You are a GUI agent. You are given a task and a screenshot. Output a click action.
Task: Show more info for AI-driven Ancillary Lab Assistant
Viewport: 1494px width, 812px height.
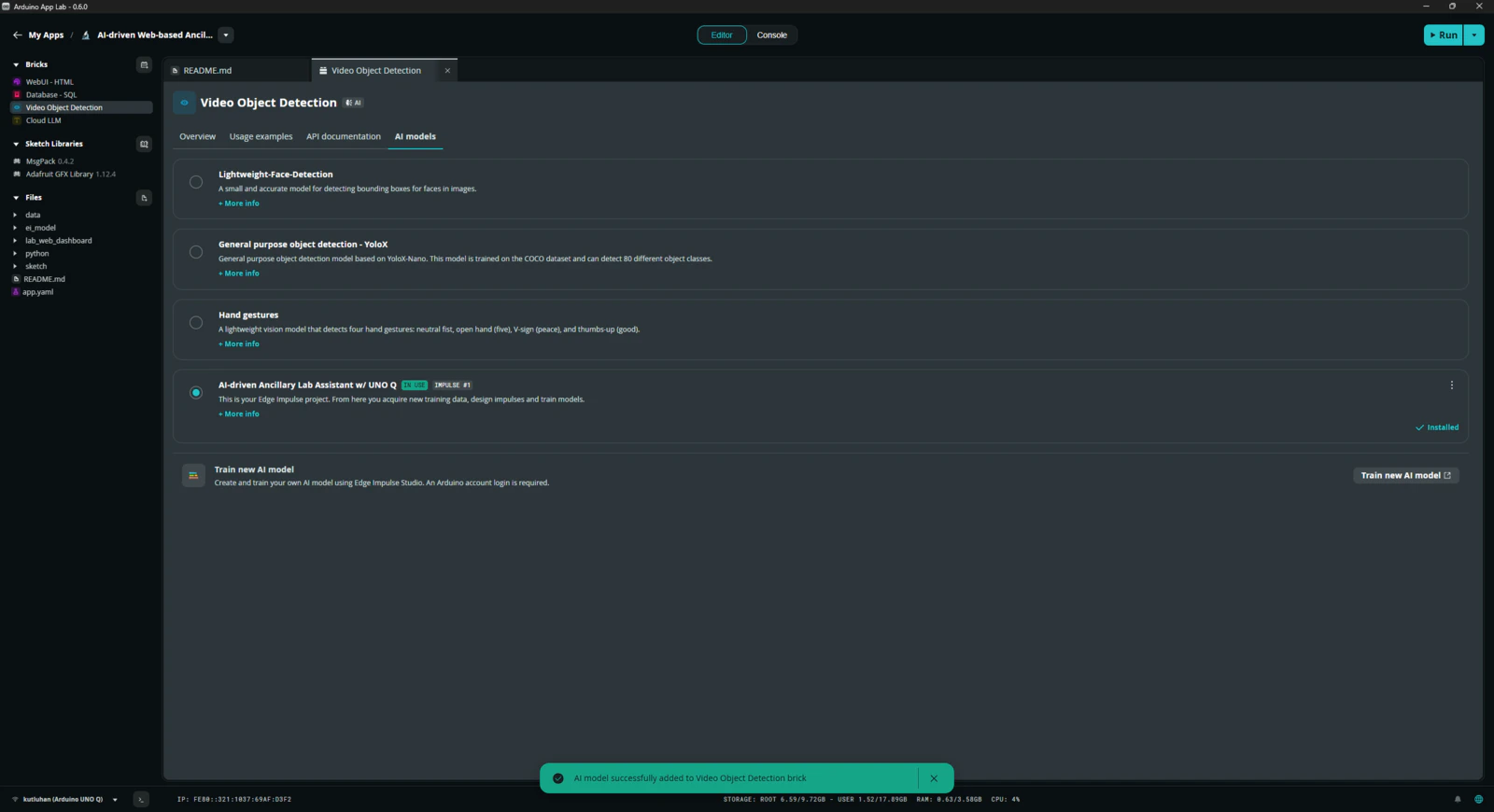[x=239, y=414]
